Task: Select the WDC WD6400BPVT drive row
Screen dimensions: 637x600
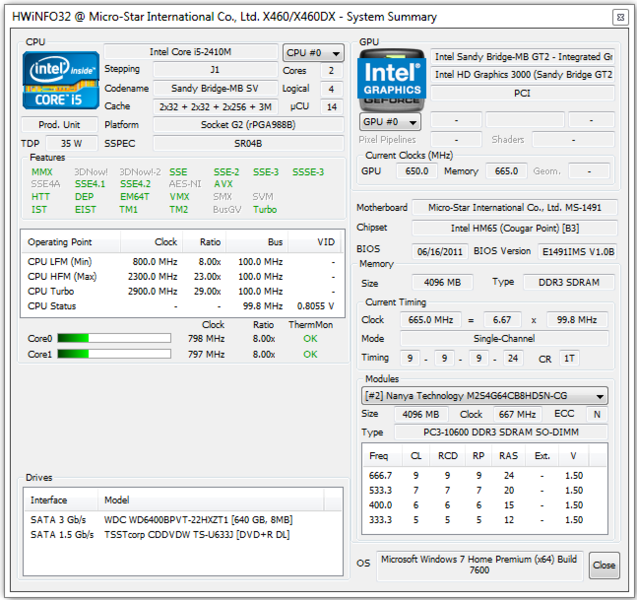Action: coord(183,520)
